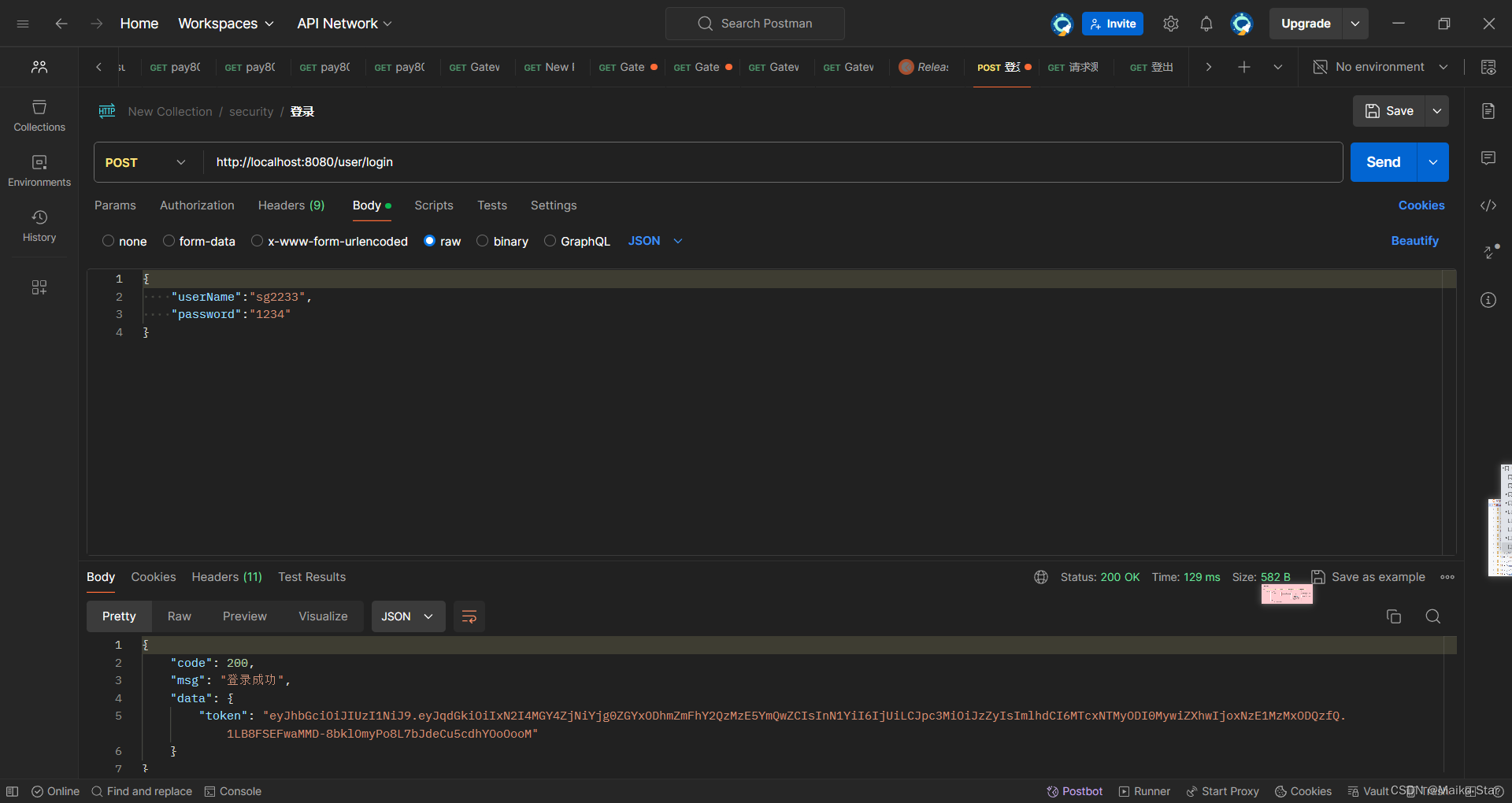Viewport: 1512px width, 803px height.
Task: Open Find and replace
Action: pyautogui.click(x=142, y=791)
